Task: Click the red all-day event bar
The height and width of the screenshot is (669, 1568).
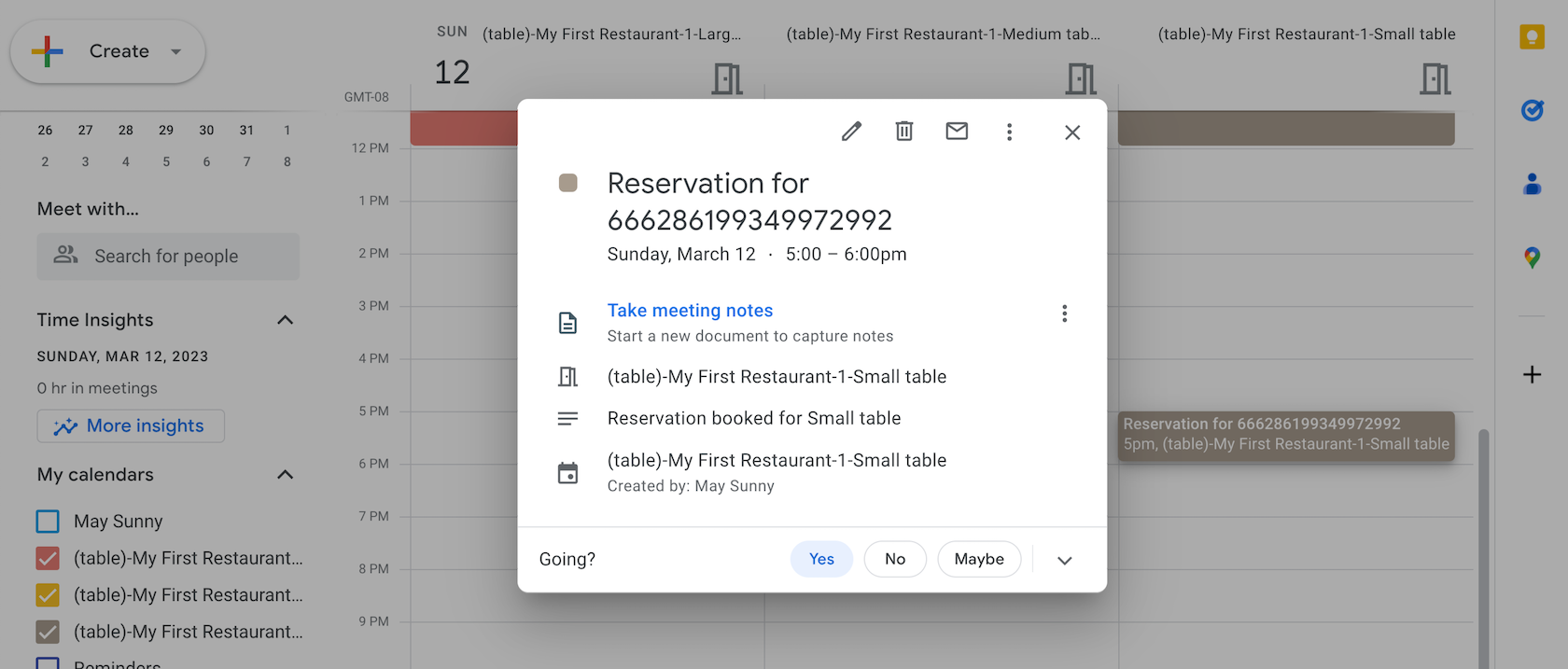Action: point(464,128)
